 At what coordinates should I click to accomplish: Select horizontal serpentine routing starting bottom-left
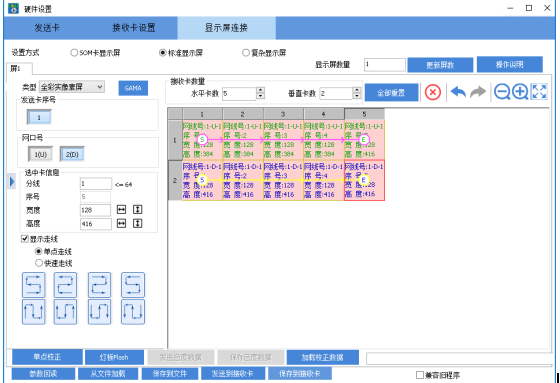[x=34, y=285]
